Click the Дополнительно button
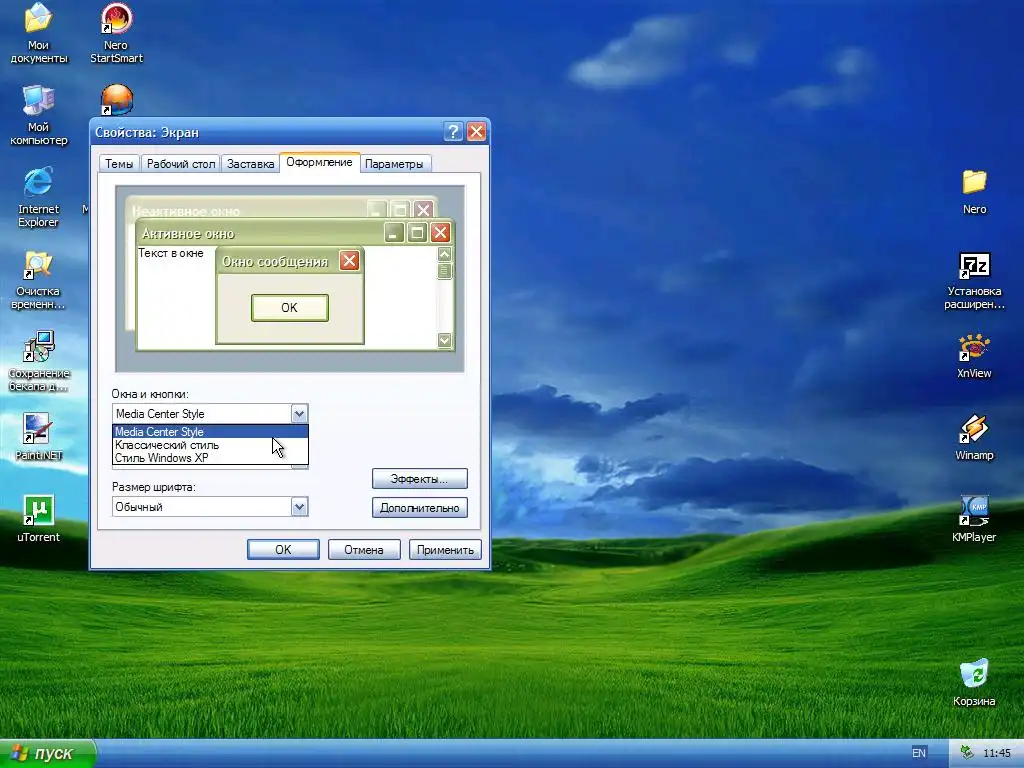 (x=419, y=507)
